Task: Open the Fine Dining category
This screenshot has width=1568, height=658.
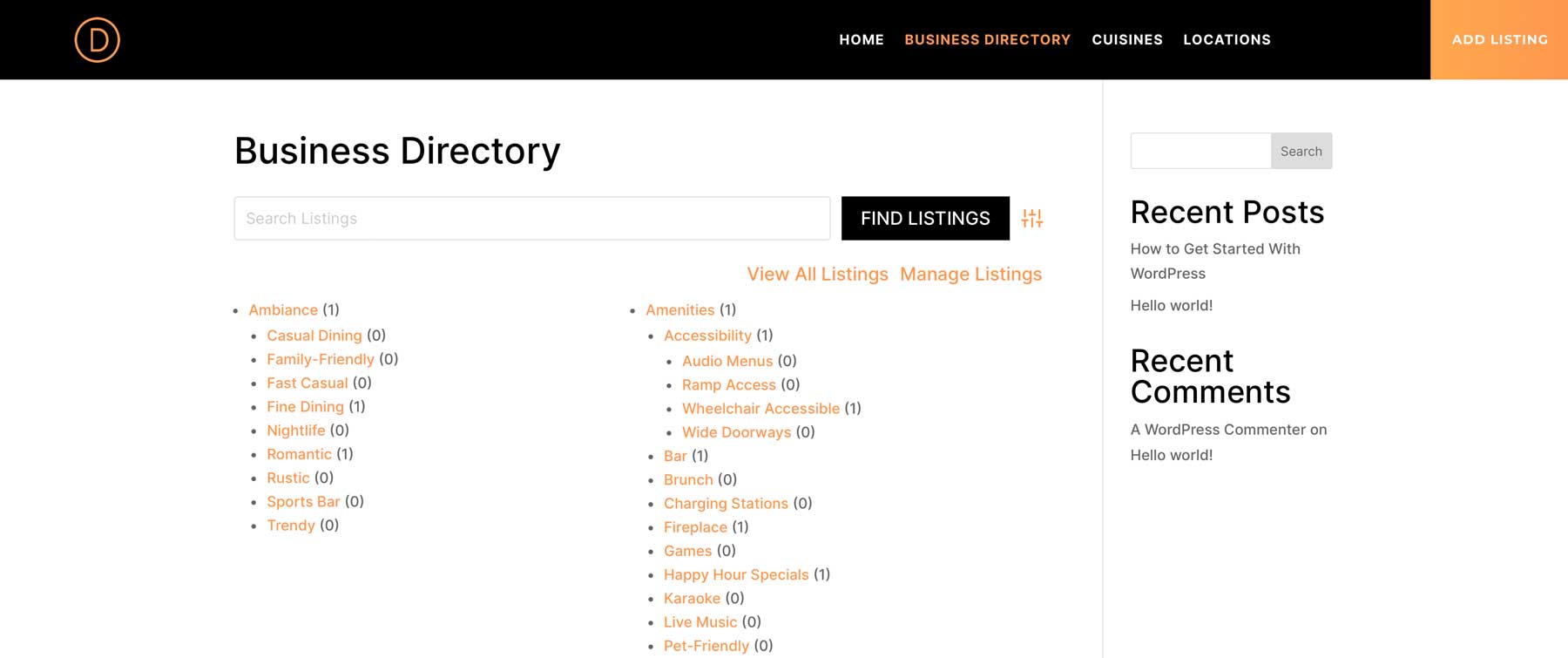Action: (305, 406)
